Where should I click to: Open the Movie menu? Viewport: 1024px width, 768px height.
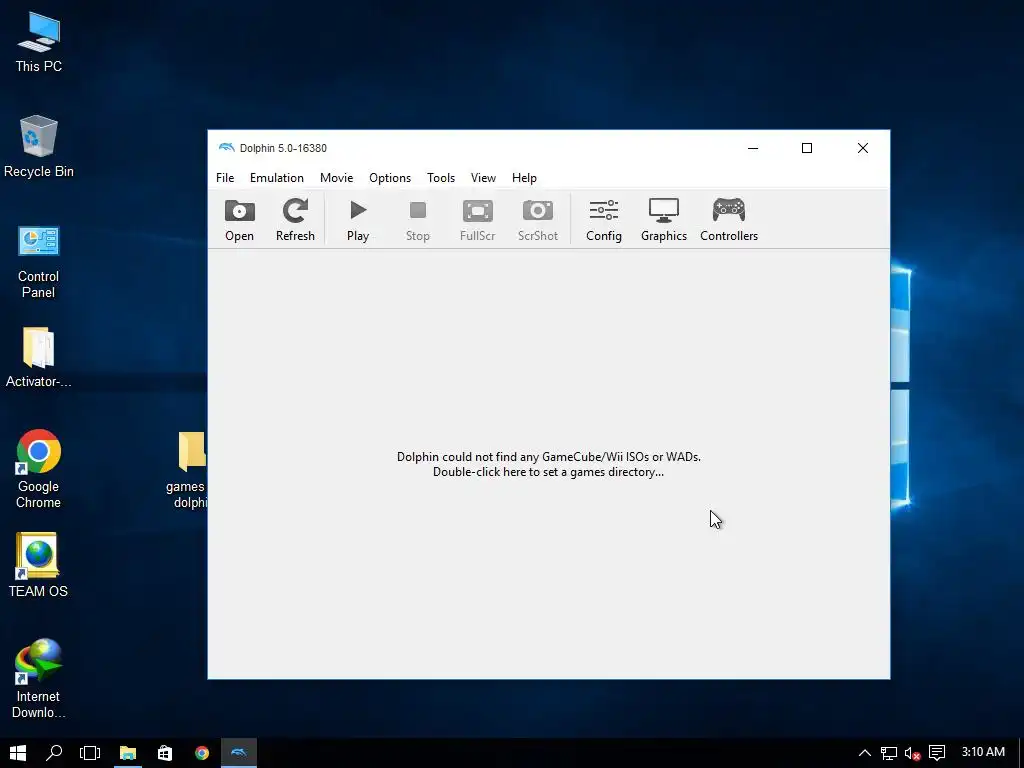[336, 178]
